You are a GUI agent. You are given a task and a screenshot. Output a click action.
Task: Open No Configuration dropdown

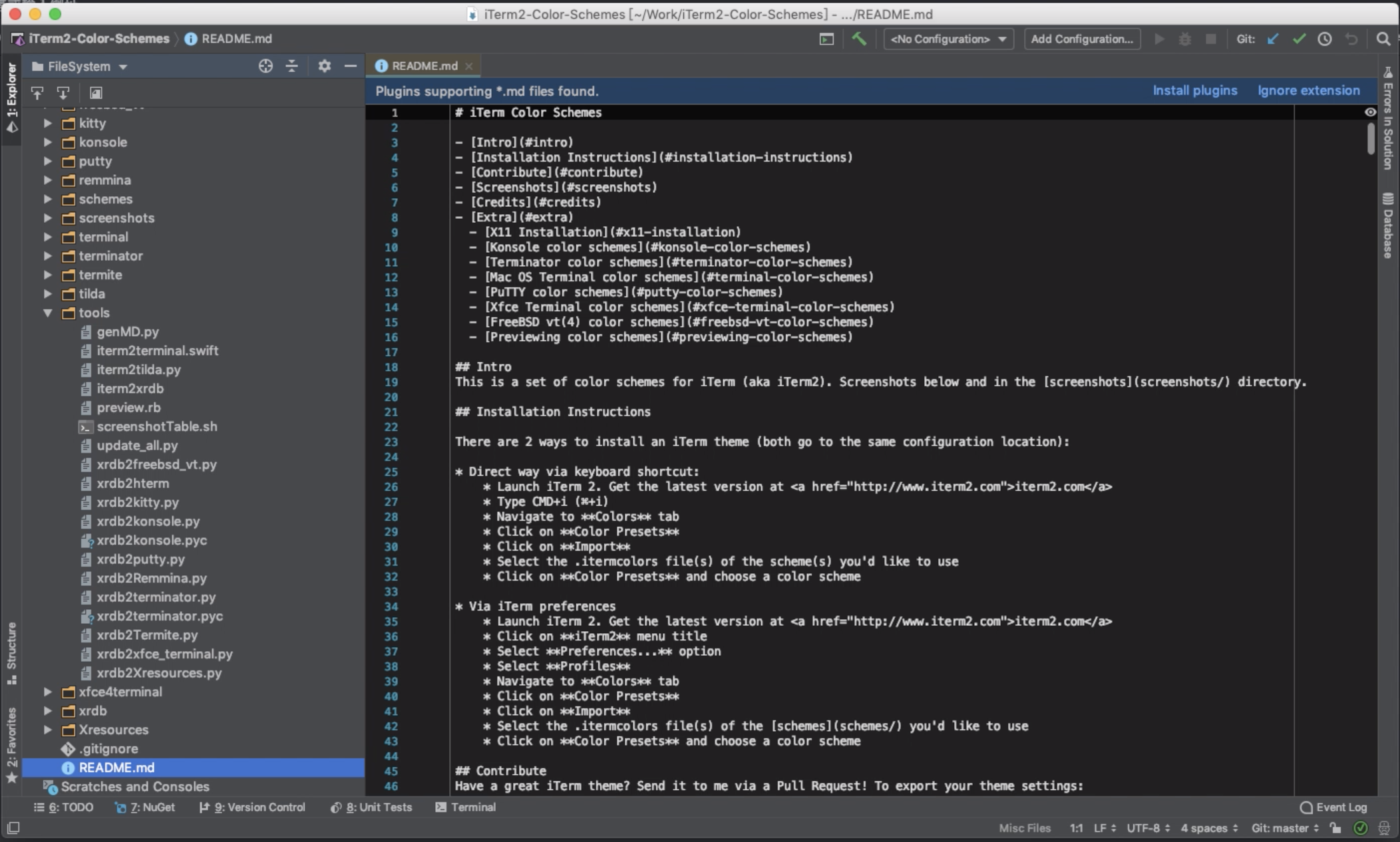948,39
